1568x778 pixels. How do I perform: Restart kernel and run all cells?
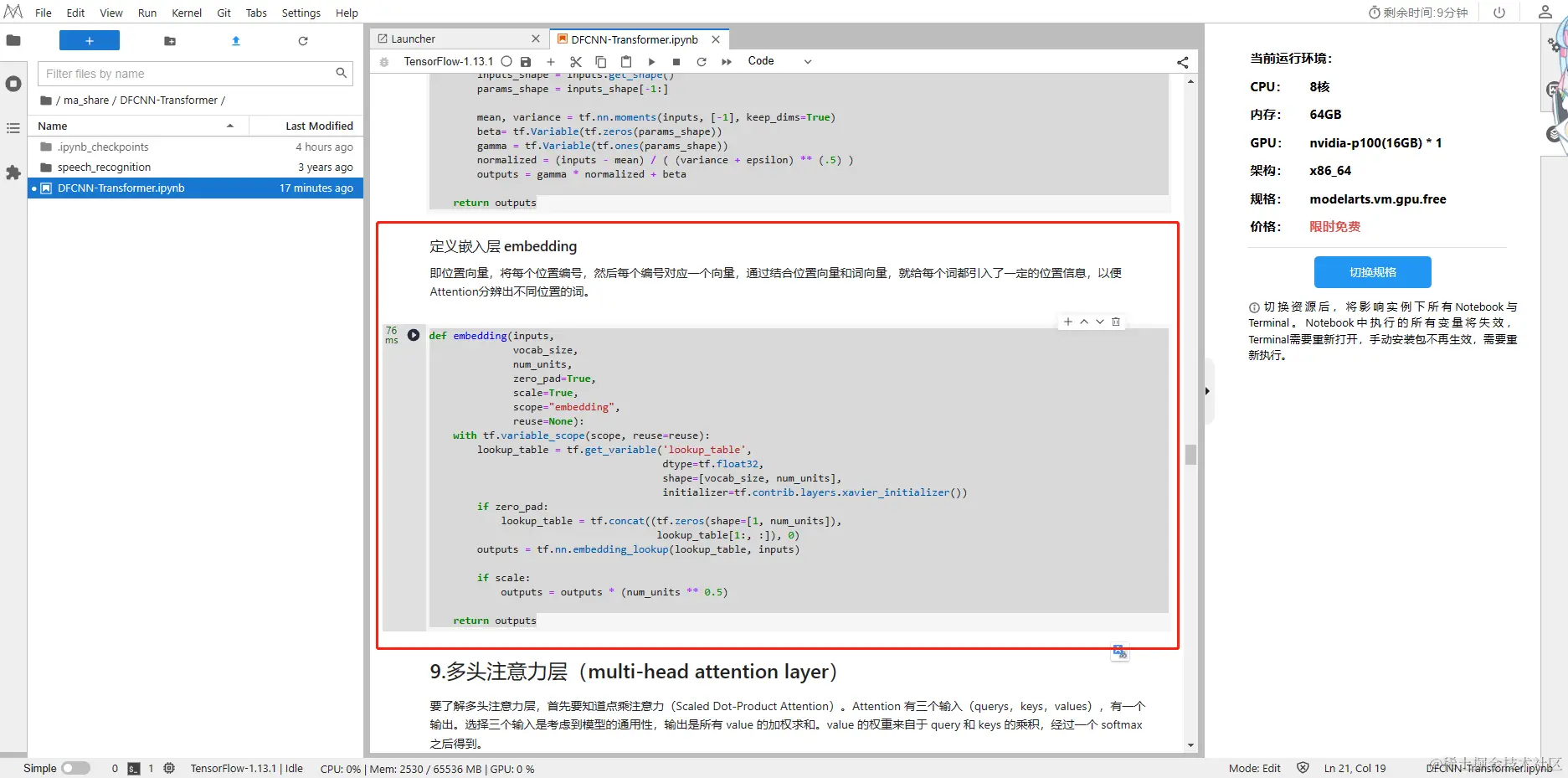(727, 62)
